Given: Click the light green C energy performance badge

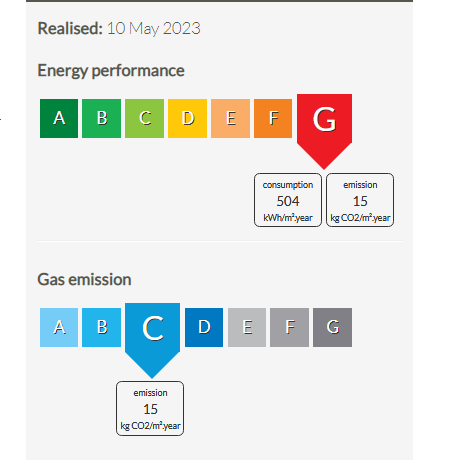Looking at the screenshot, I should [x=144, y=118].
